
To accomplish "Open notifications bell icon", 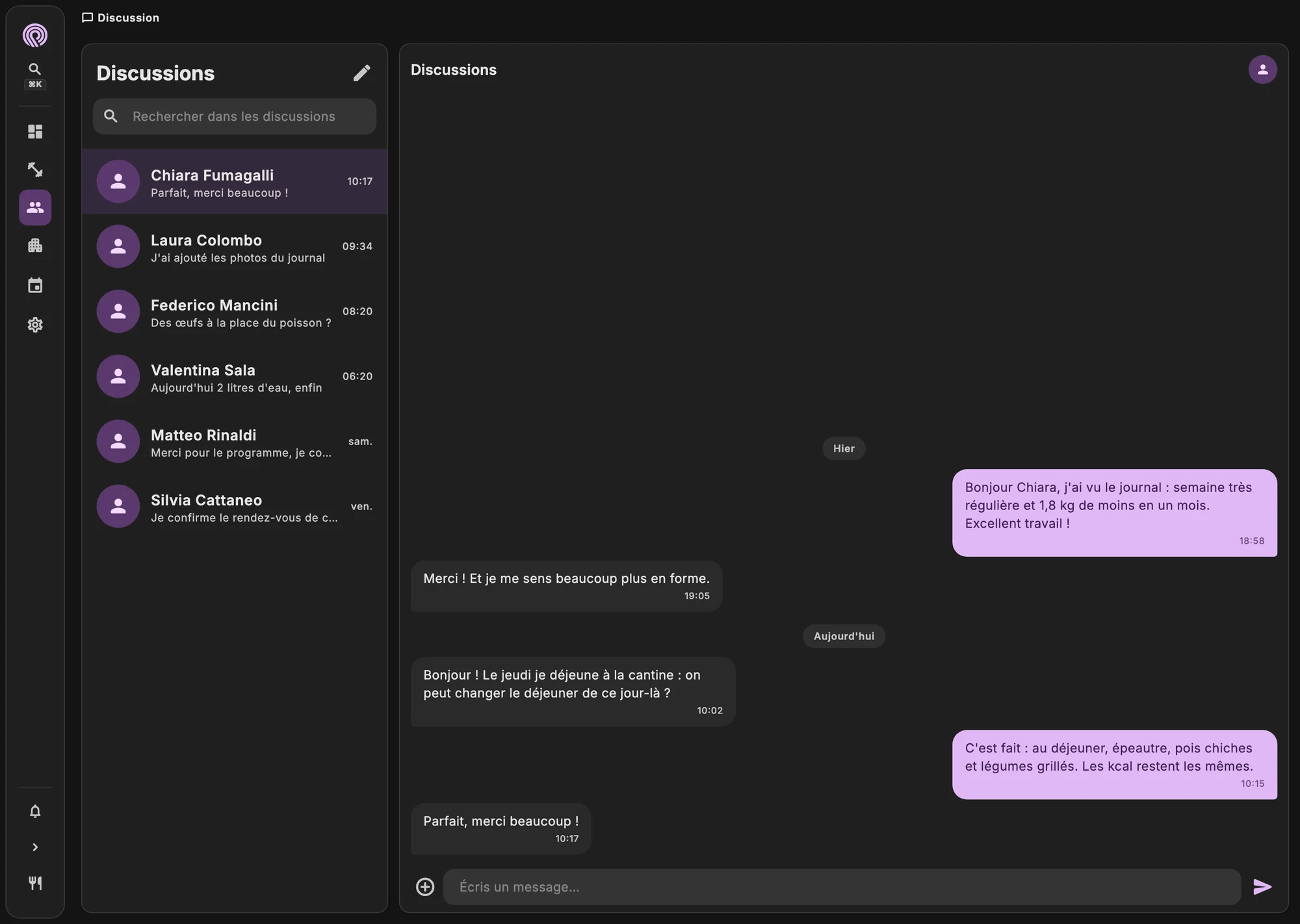I will point(35,811).
